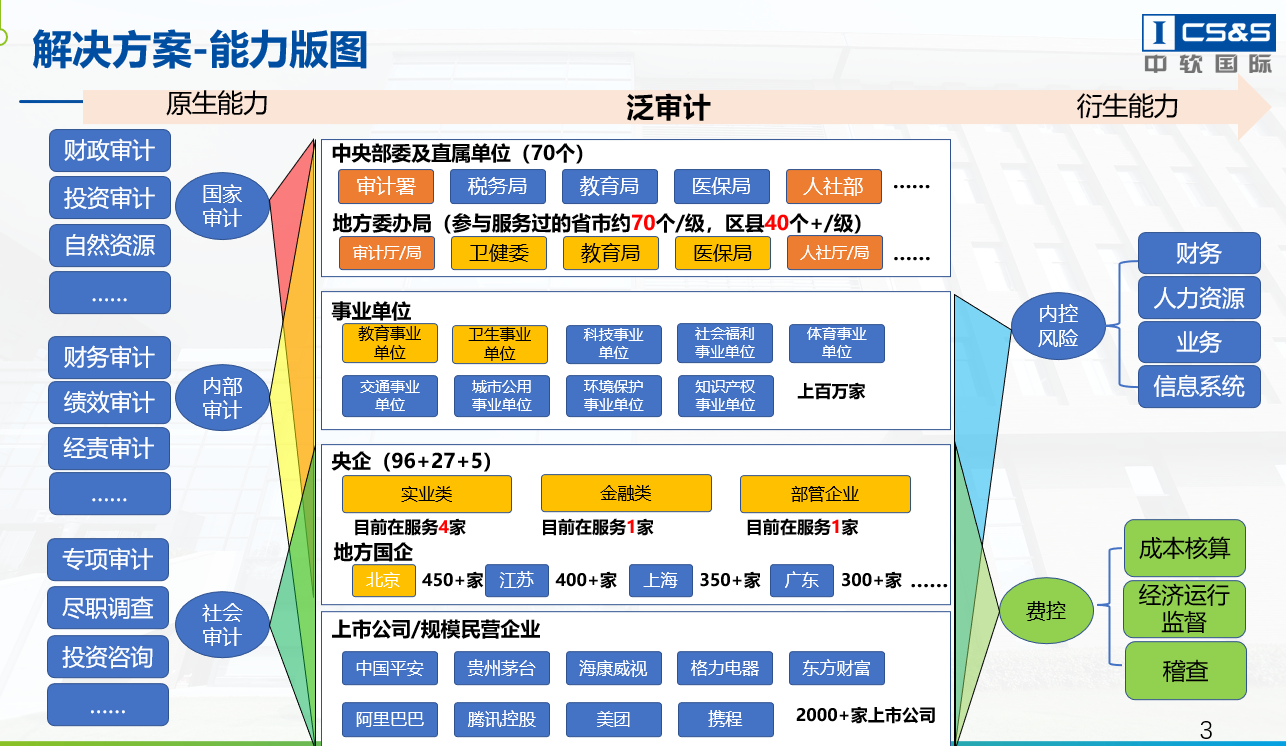Click the 社会审计 oval
This screenshot has height=746, width=1286.
[222, 625]
